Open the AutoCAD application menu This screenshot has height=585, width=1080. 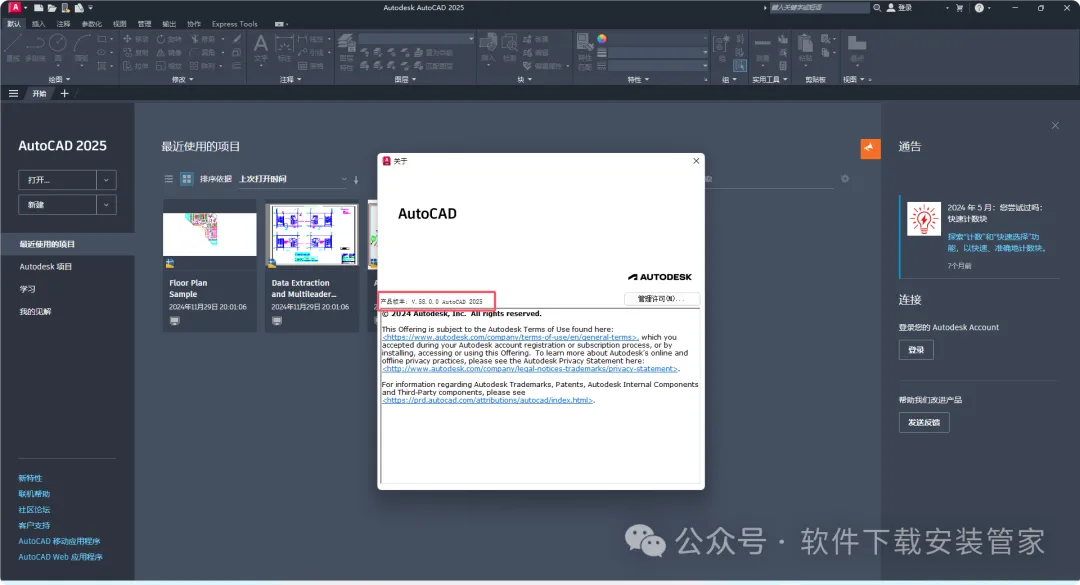click(x=14, y=8)
